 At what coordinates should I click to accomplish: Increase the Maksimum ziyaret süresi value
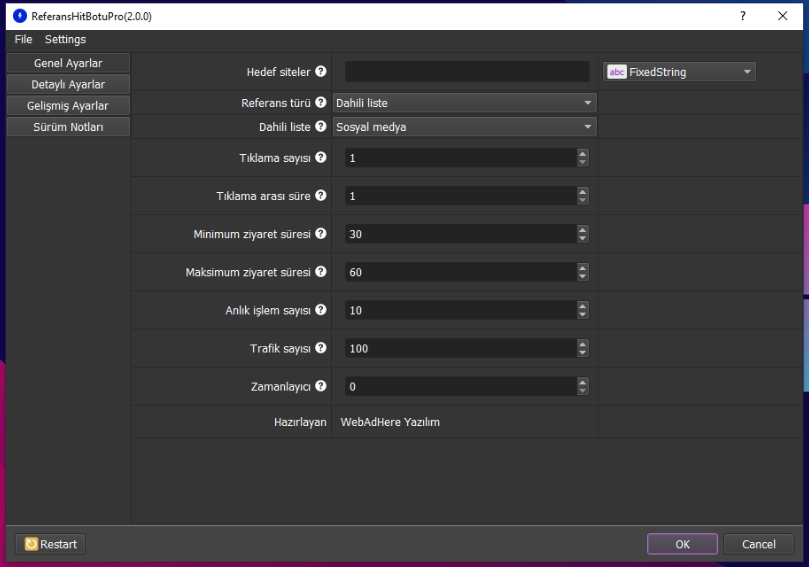583,267
